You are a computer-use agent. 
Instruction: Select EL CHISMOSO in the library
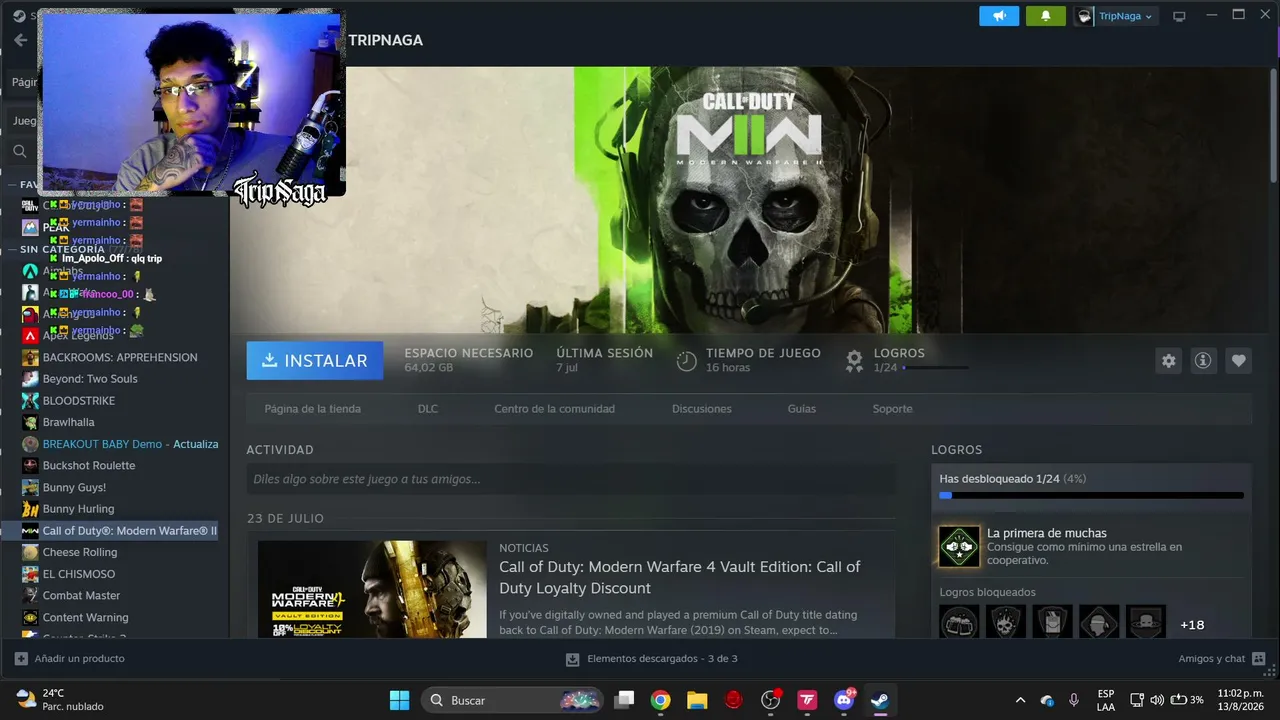tap(79, 574)
